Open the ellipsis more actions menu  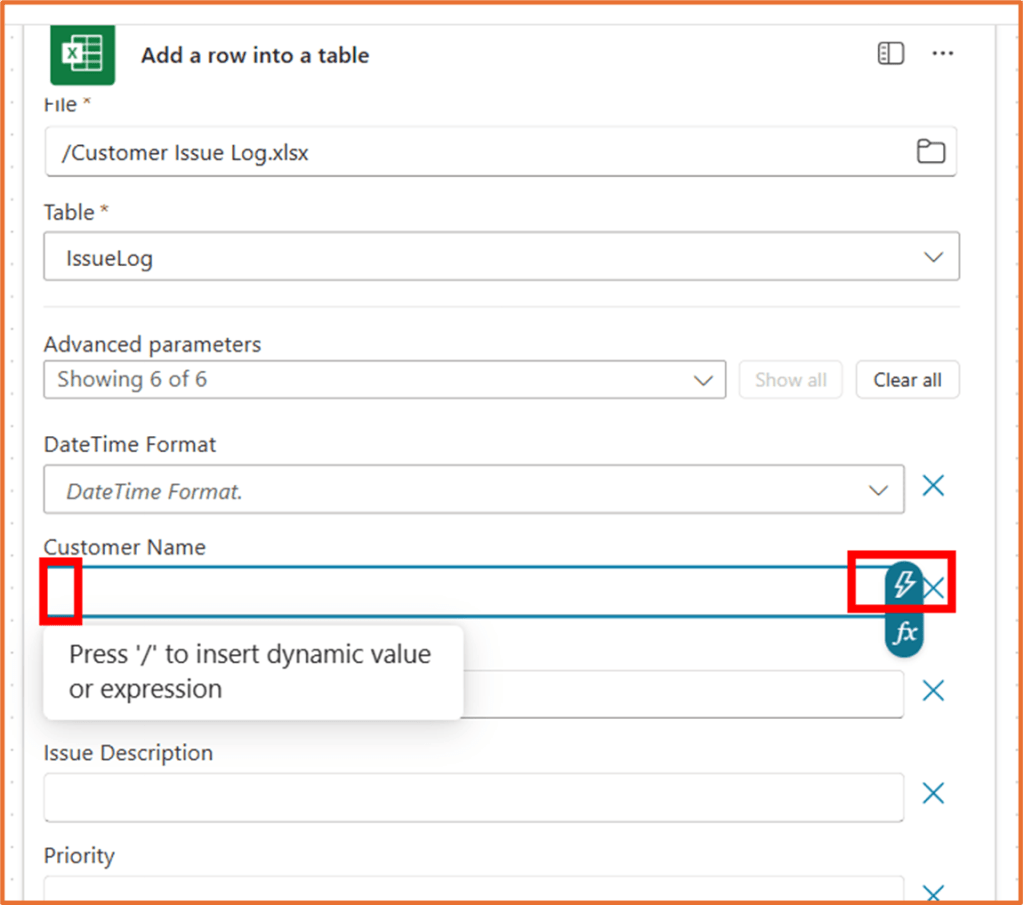pos(942,53)
